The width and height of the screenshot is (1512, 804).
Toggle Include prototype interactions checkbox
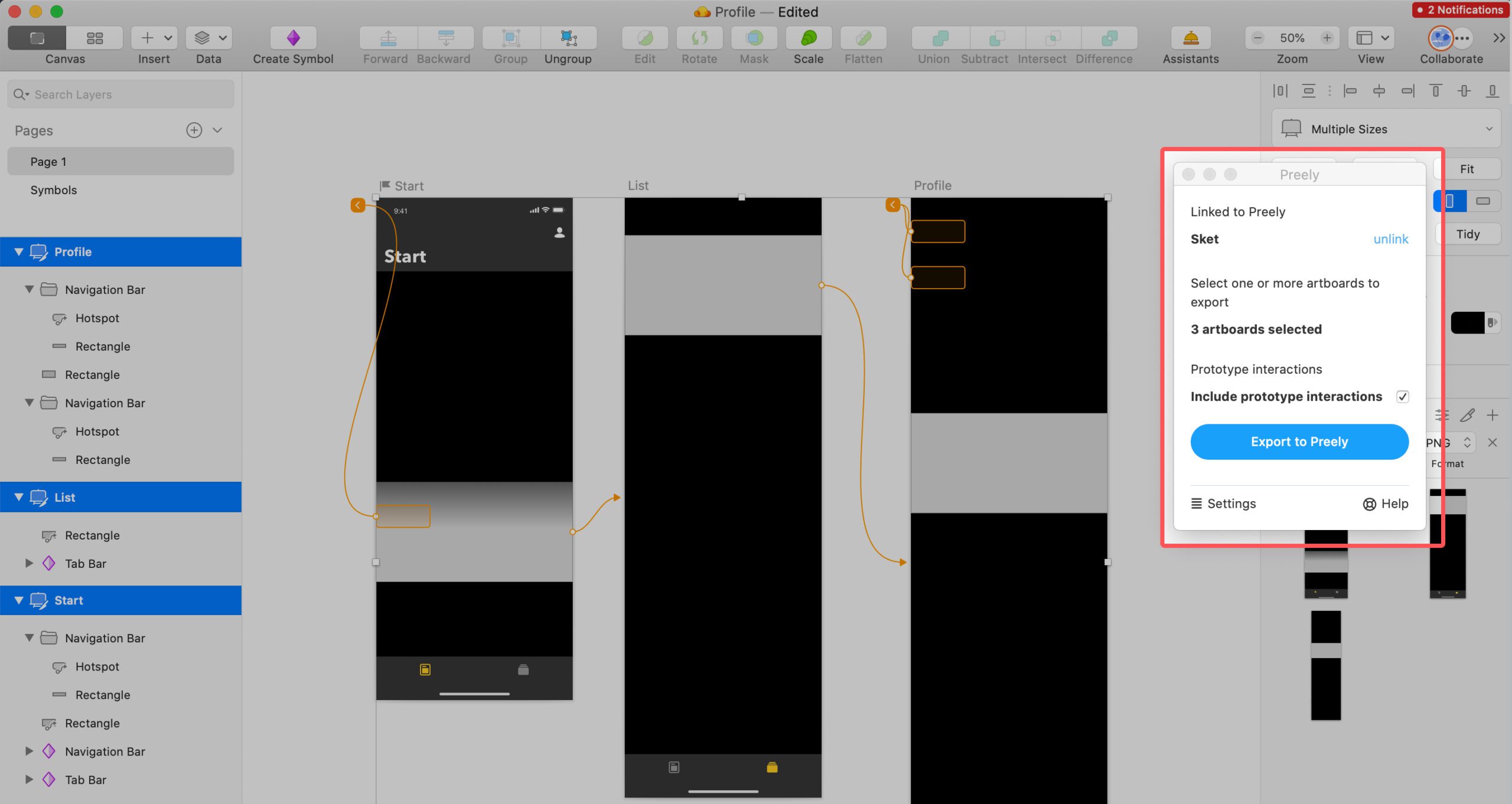[1401, 396]
